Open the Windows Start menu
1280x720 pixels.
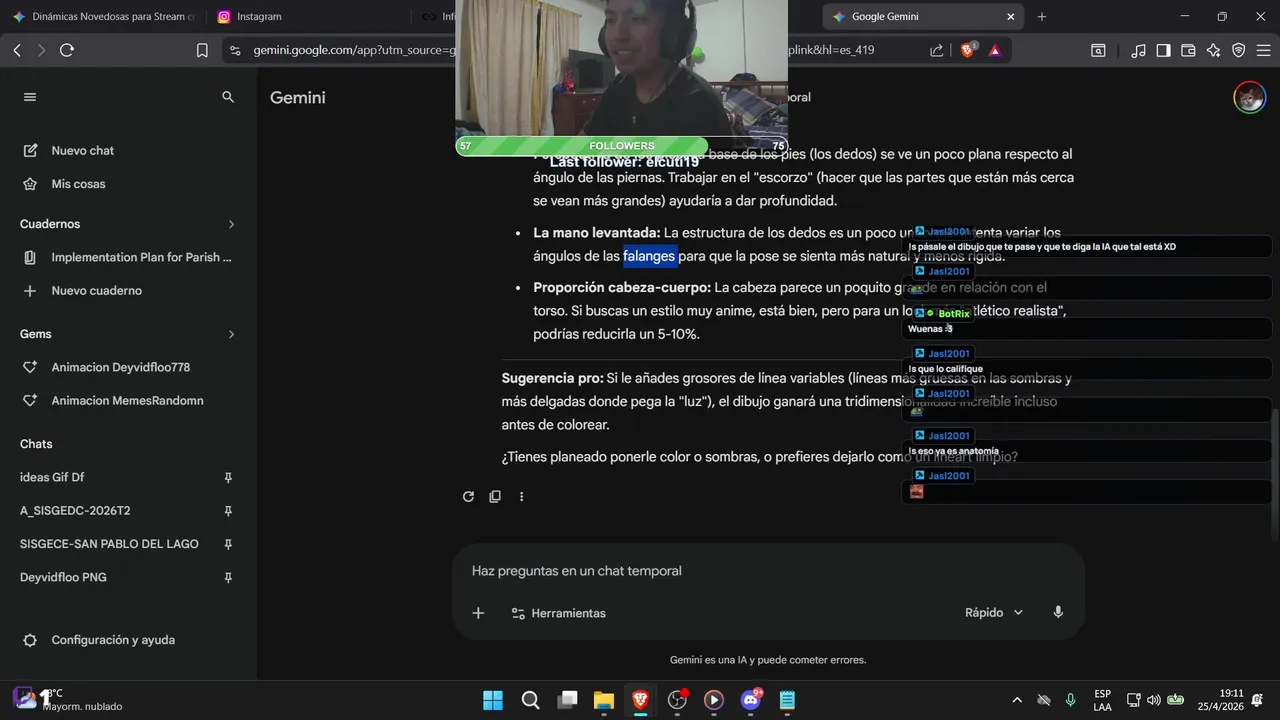point(493,700)
